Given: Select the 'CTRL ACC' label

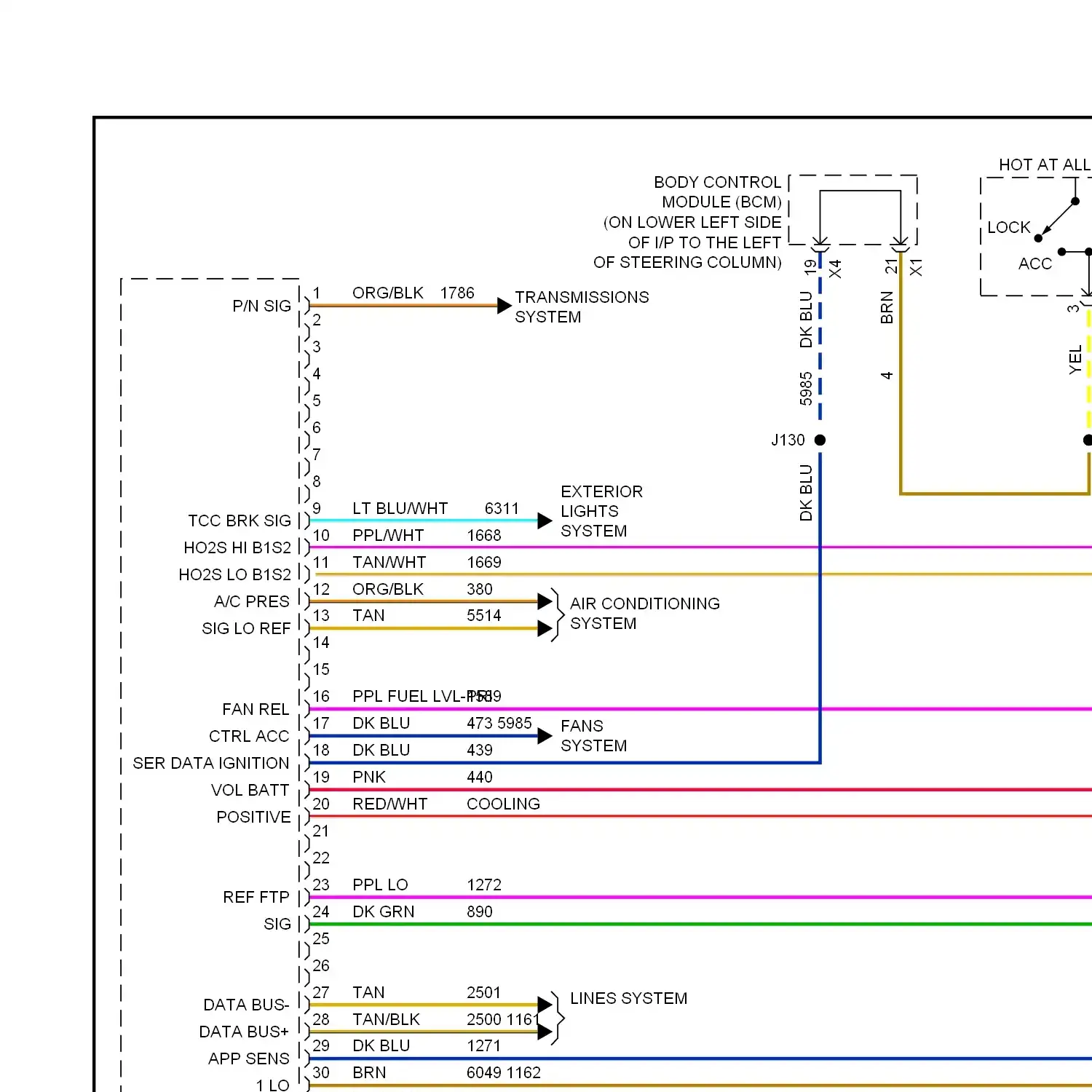Looking at the screenshot, I should point(249,736).
